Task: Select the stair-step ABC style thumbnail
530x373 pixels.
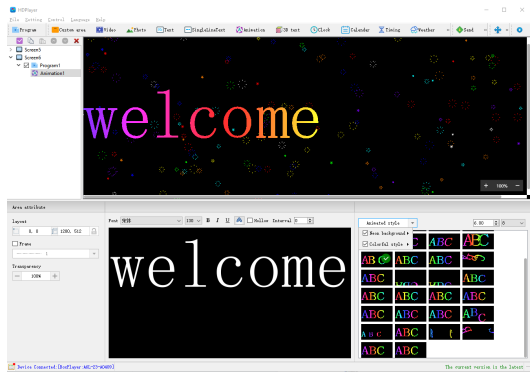Action: point(478,314)
